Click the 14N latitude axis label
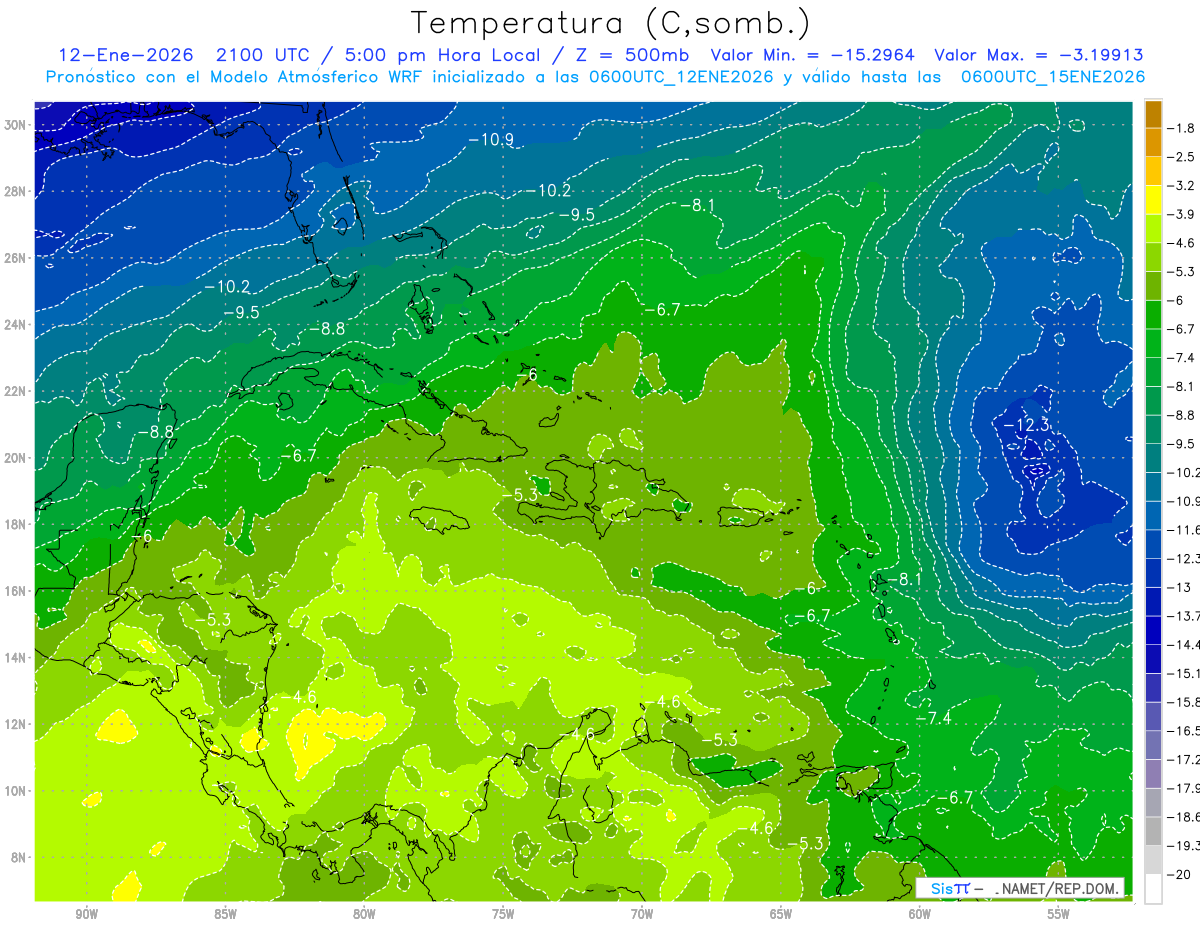The height and width of the screenshot is (927, 1200). click(x=16, y=657)
